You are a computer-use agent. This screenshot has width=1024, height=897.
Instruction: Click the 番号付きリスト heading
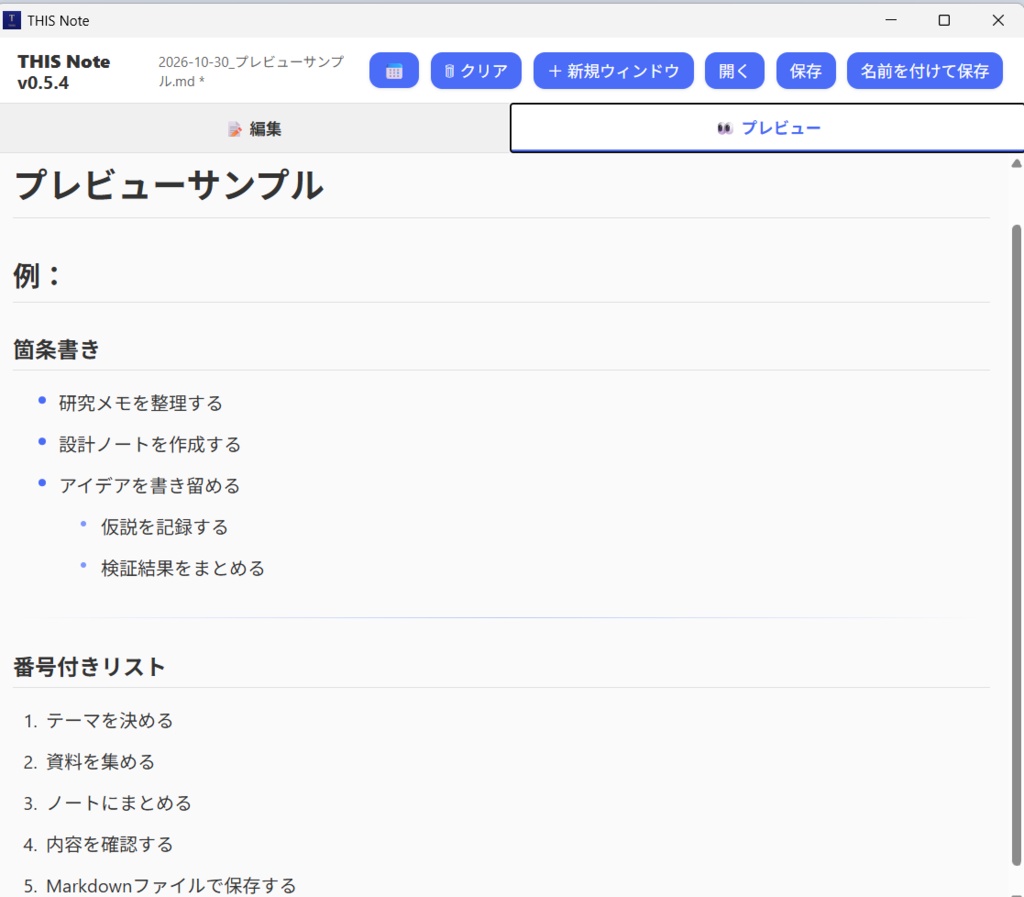[x=89, y=667]
